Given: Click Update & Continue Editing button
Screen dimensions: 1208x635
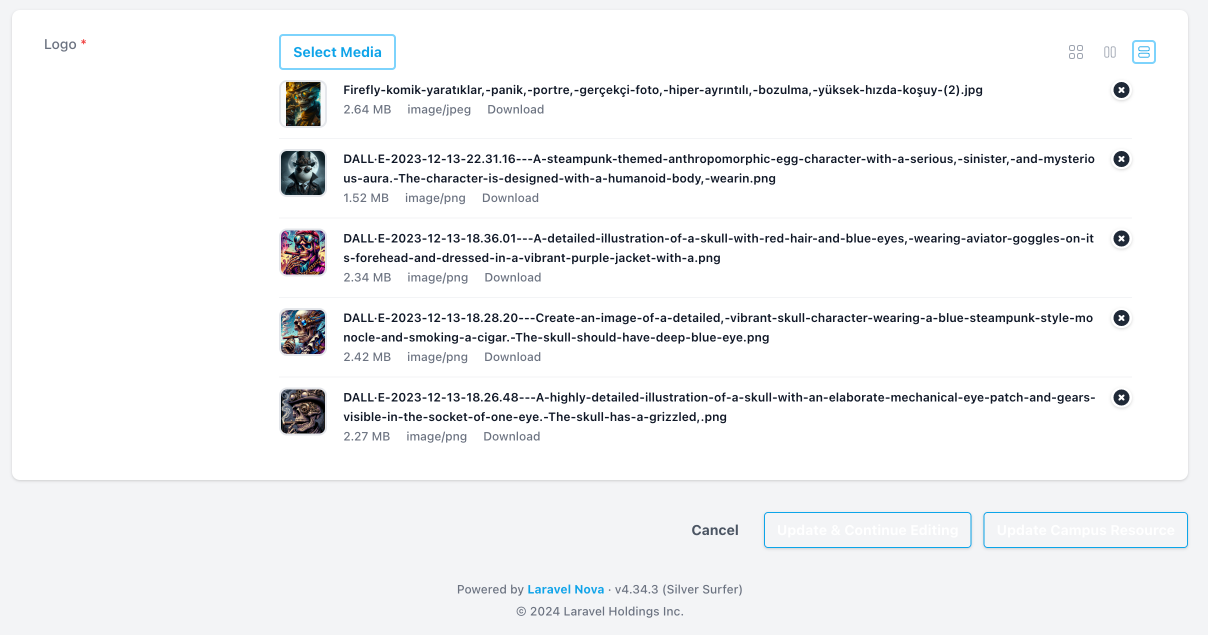Looking at the screenshot, I should coord(867,530).
